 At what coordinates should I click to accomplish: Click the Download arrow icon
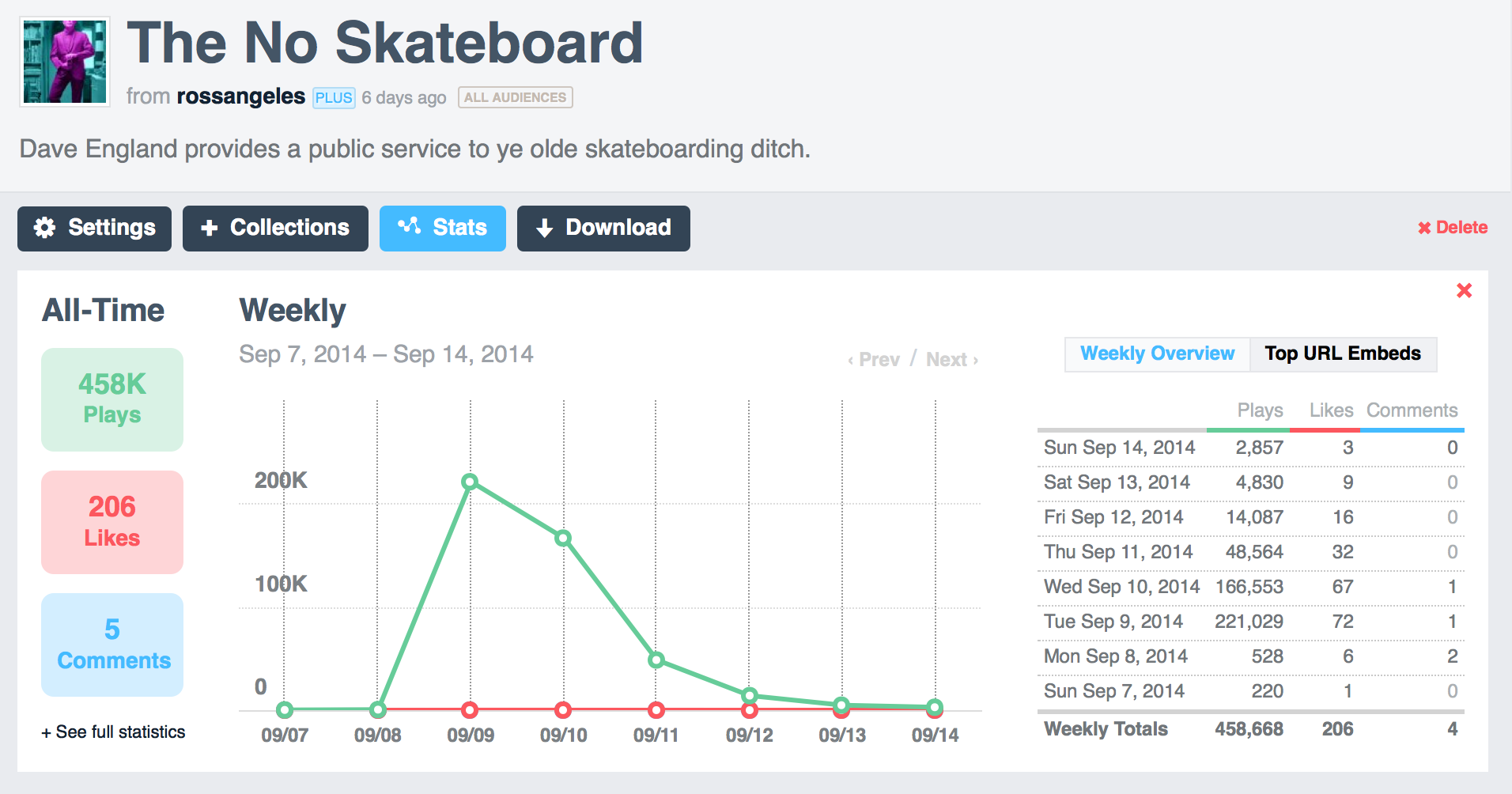(x=544, y=229)
